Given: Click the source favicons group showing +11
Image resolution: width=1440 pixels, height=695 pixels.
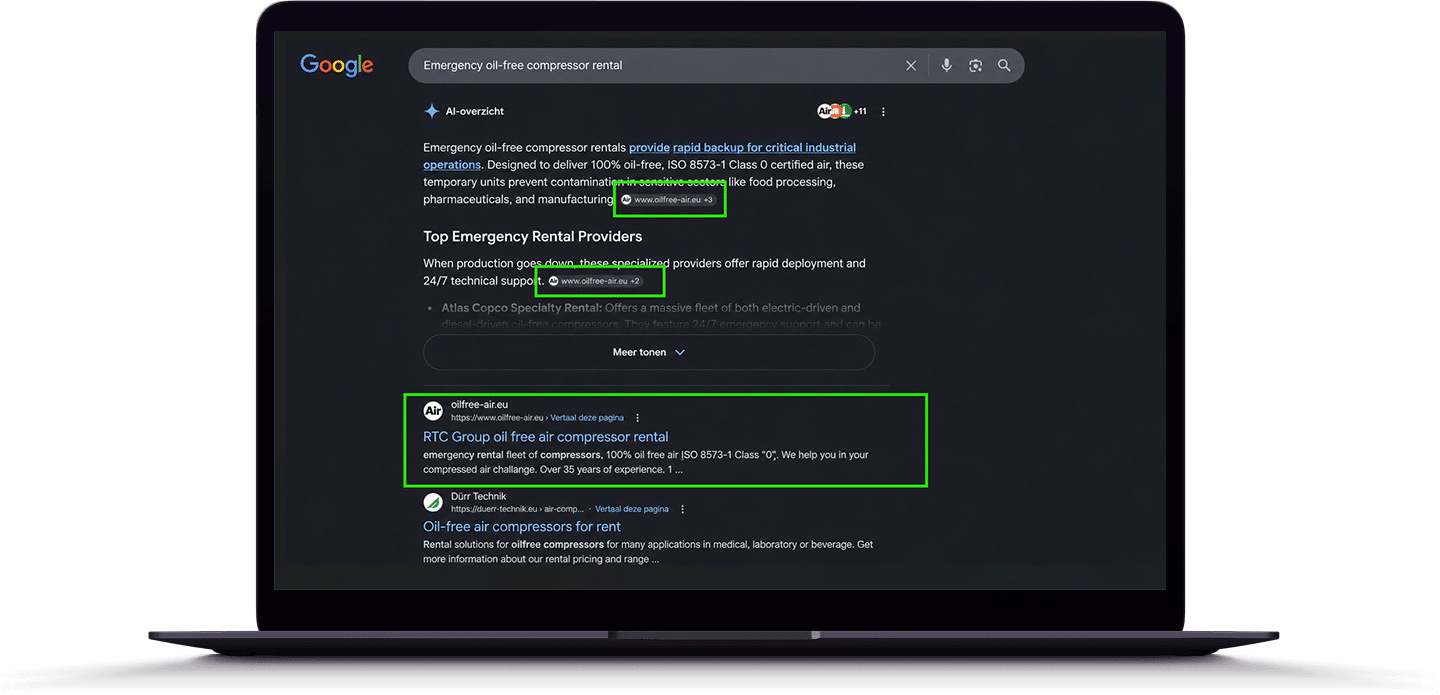Looking at the screenshot, I should click(x=842, y=112).
